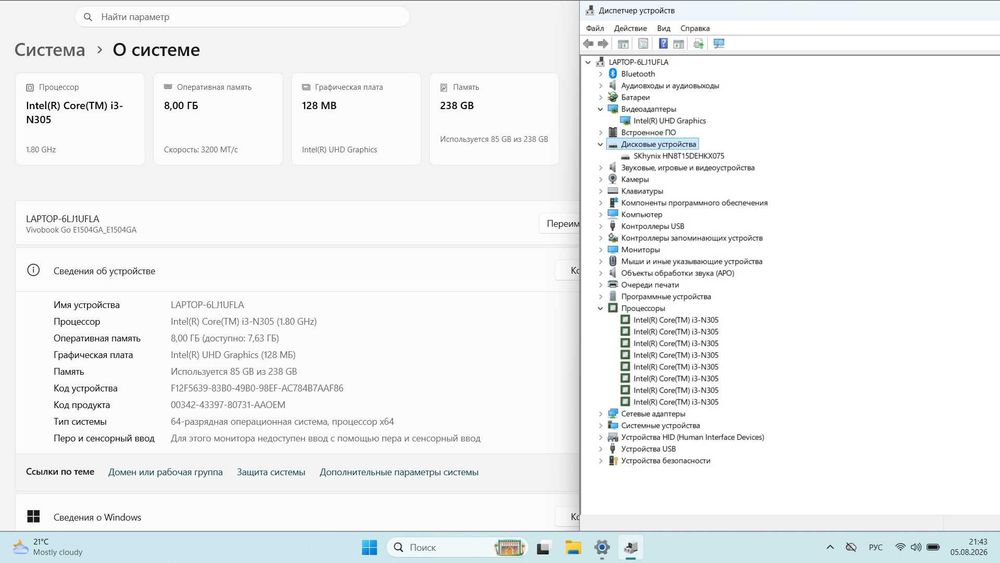The image size is (1000, 563).
Task: Open the Wi-Fi network tray icon
Action: tap(900, 547)
